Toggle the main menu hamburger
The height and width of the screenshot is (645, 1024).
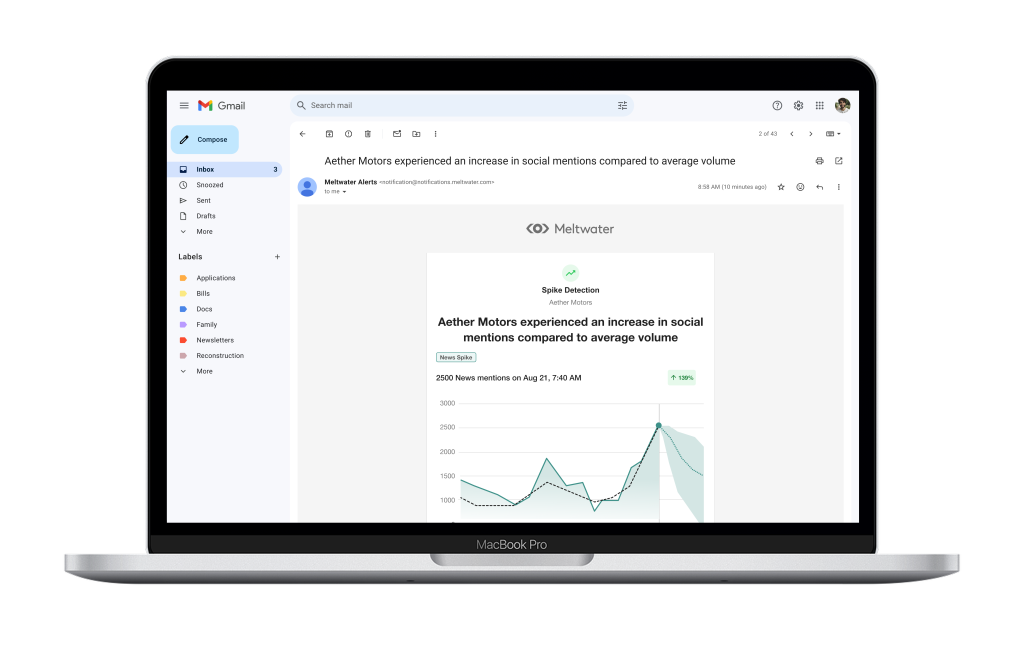184,106
